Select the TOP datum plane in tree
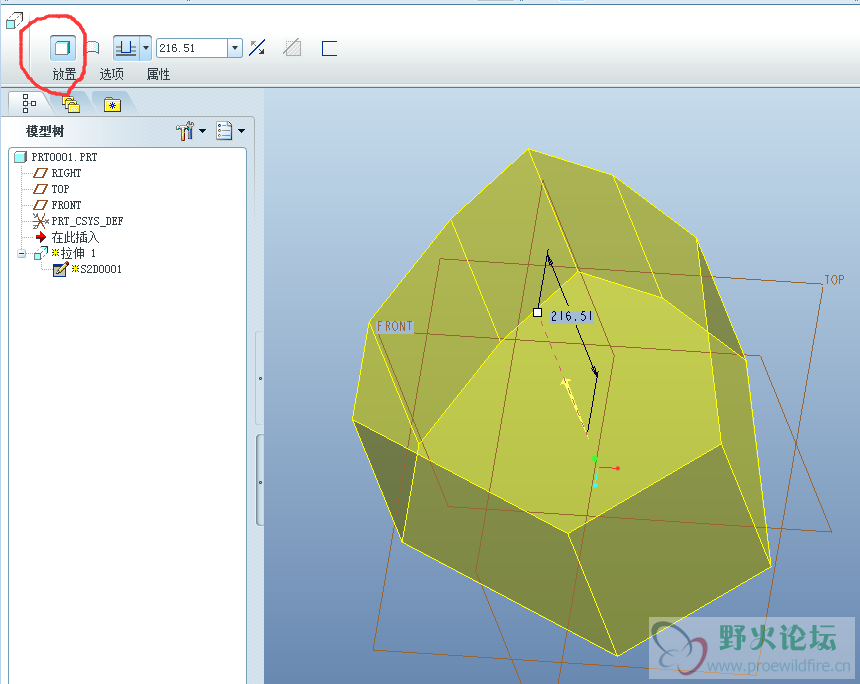The image size is (860, 684). tap(60, 189)
